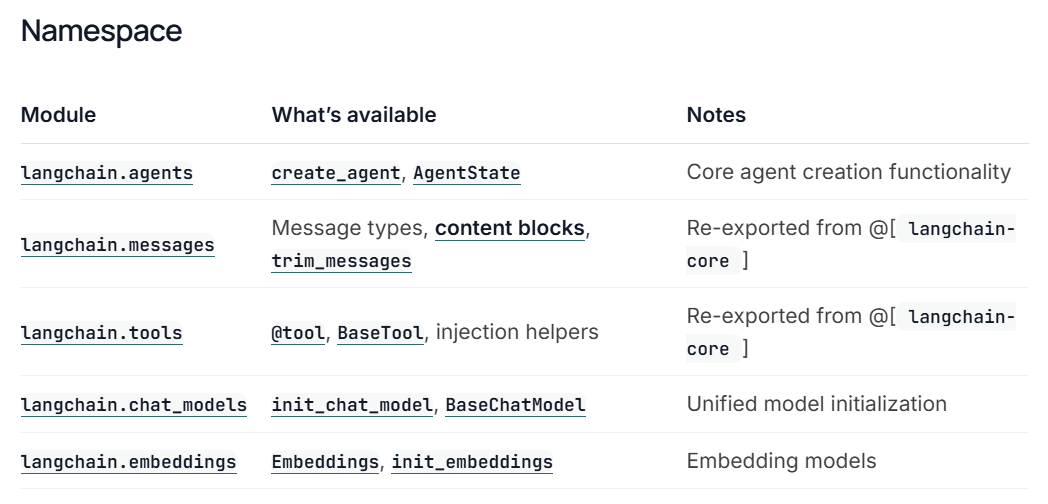Open the Embeddings class link
This screenshot has height=504, width=1048.
point(325,461)
